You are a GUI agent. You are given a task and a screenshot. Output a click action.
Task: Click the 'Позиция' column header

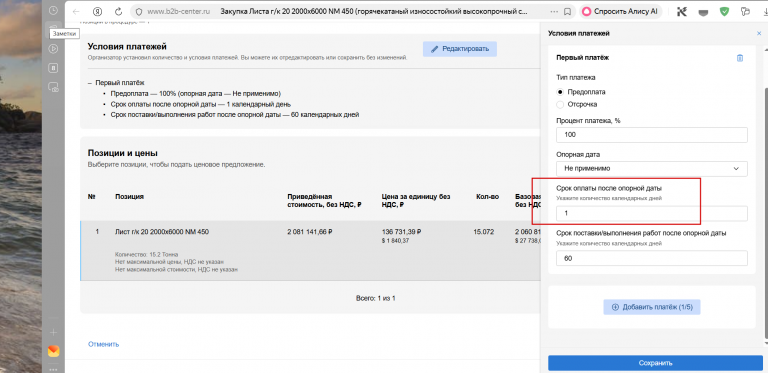(x=129, y=196)
